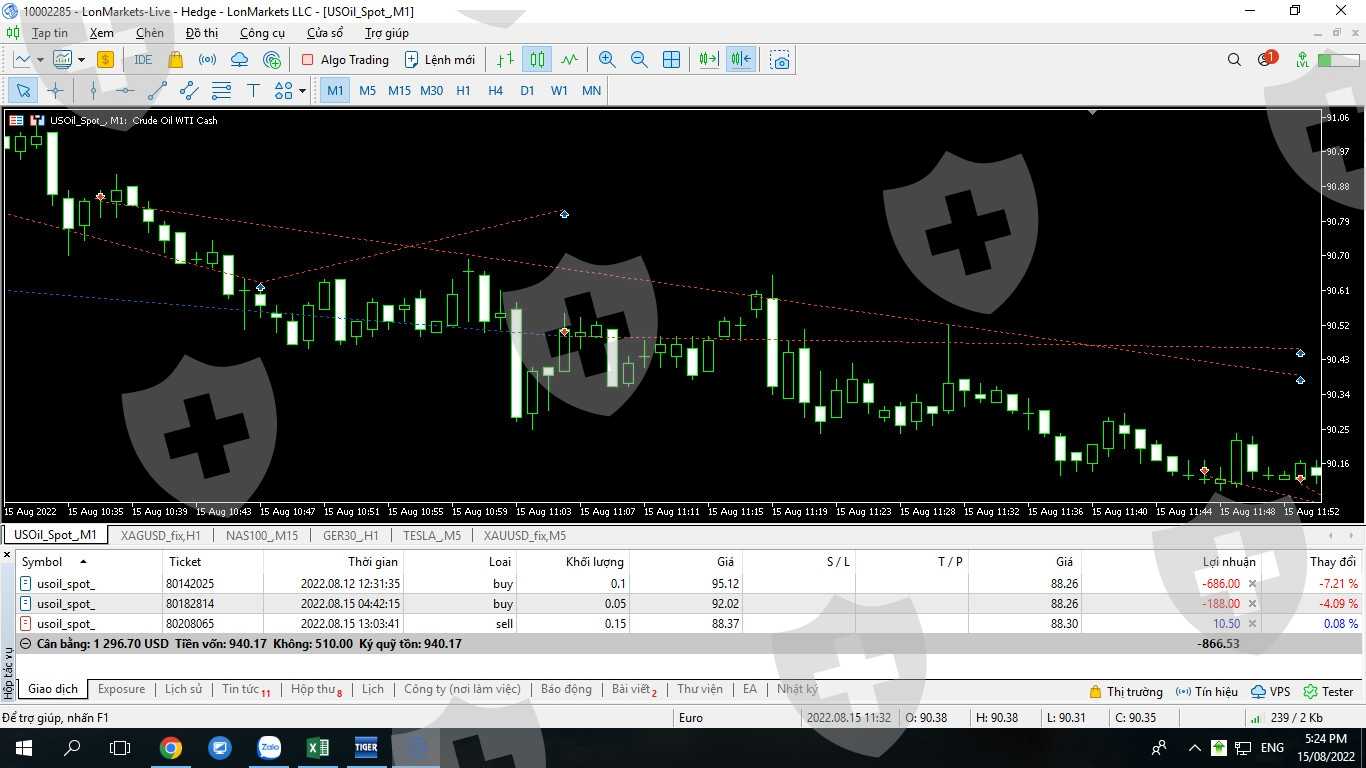
Task: Toggle Algo Trading on or off
Action: pyautogui.click(x=345, y=60)
